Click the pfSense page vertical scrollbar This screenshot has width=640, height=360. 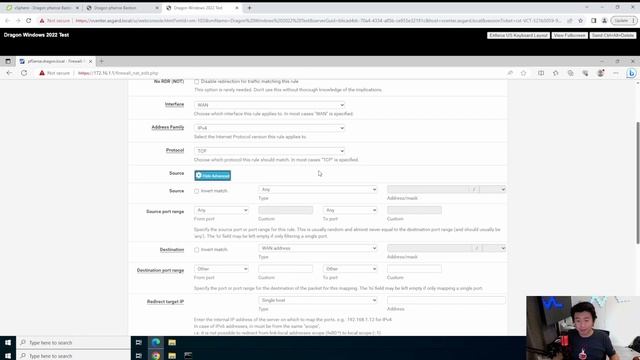tap(638, 183)
